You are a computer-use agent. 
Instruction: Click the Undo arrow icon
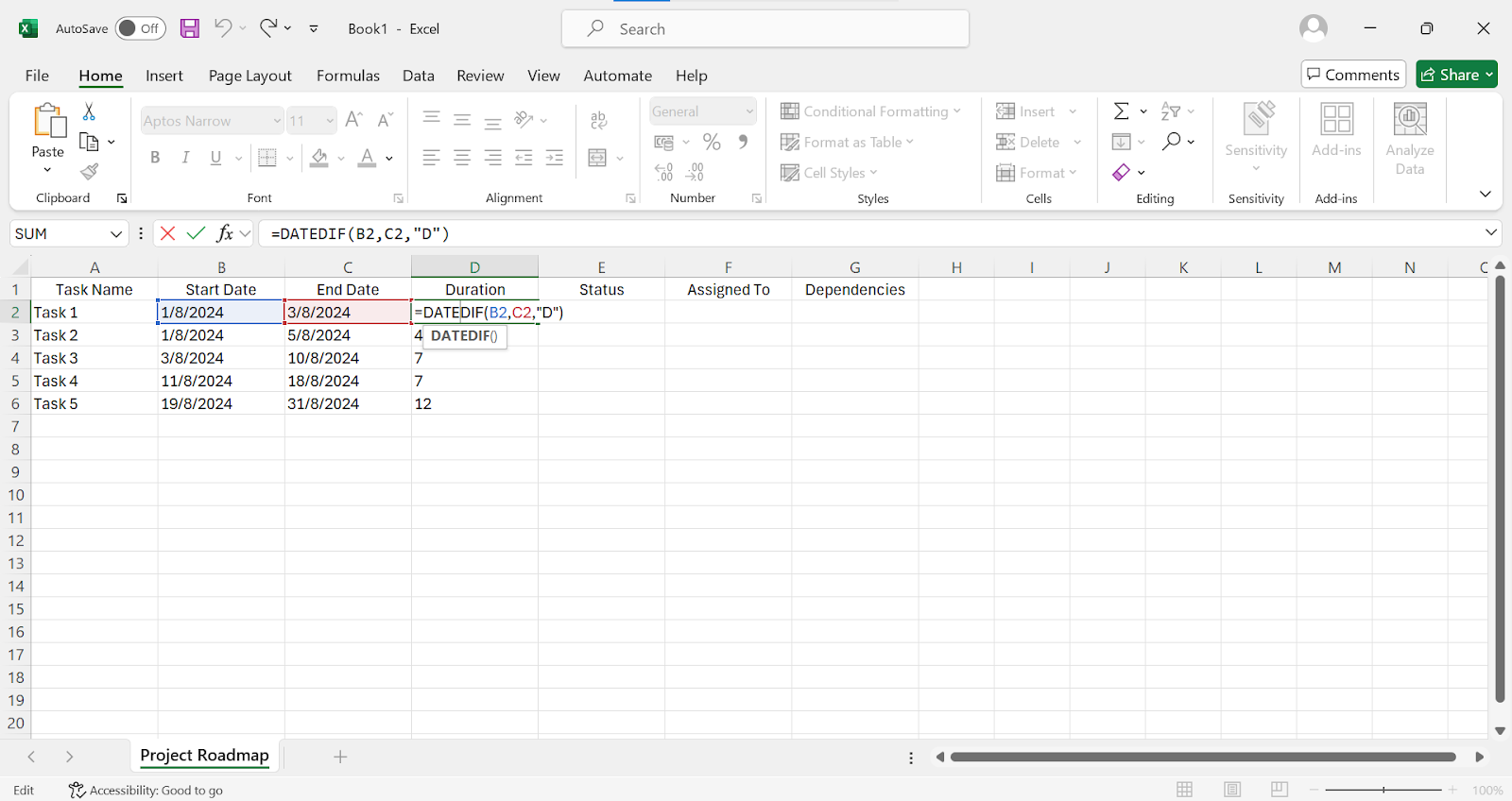(223, 28)
